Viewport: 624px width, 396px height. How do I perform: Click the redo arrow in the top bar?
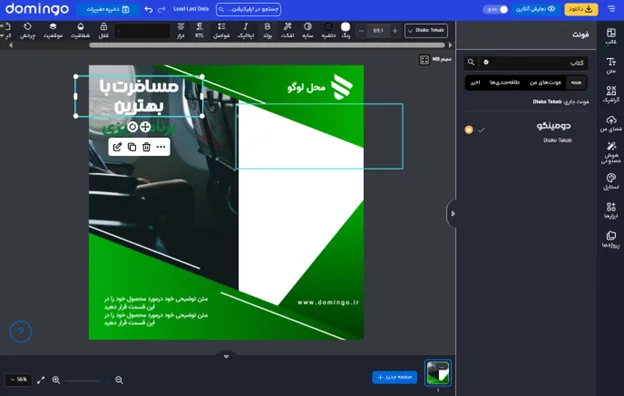pos(162,9)
